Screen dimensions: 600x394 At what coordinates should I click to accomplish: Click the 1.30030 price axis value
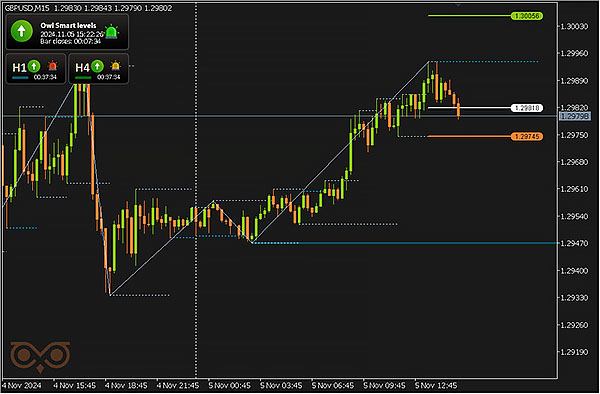pyautogui.click(x=574, y=26)
